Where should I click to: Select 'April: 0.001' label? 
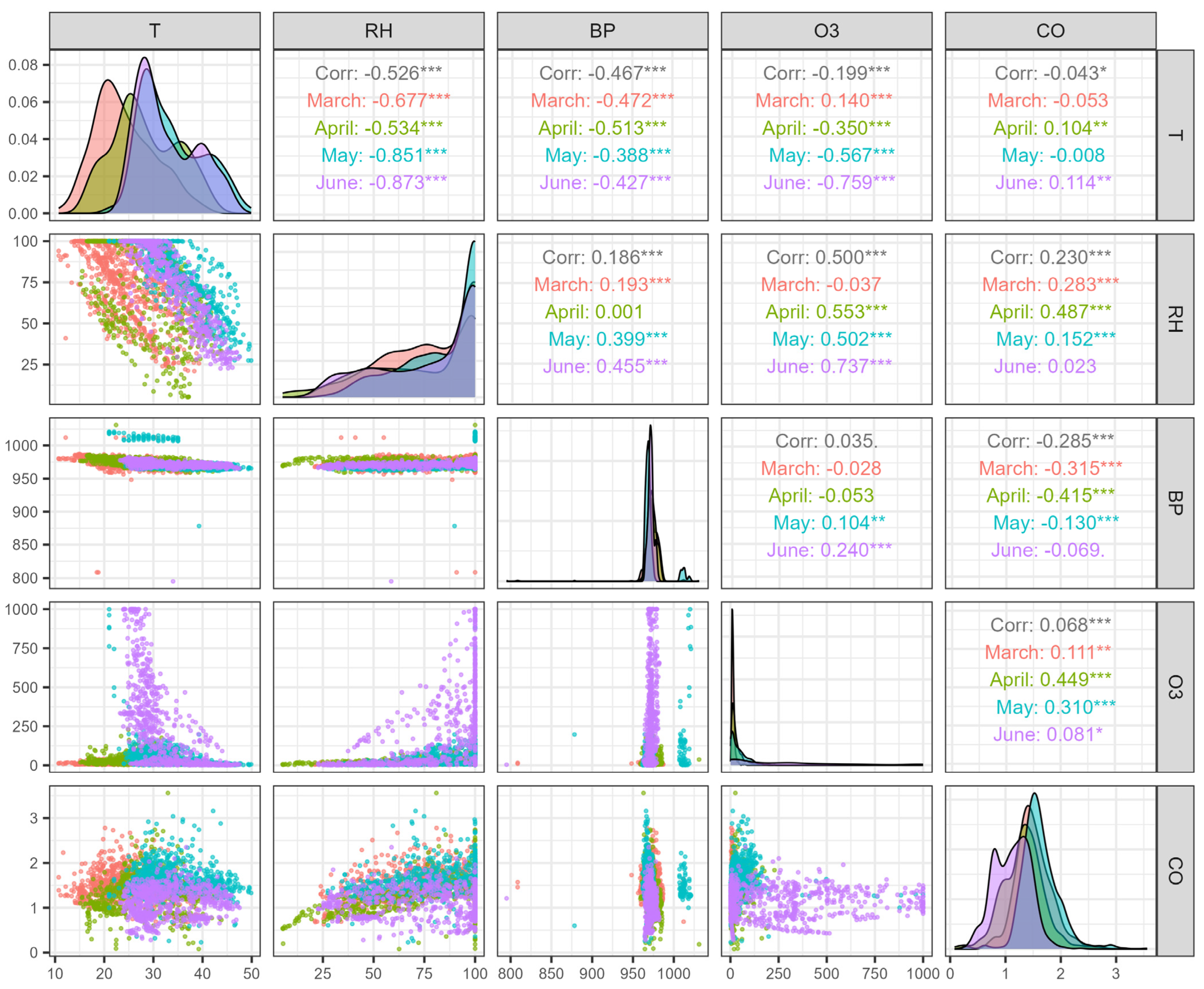594,312
